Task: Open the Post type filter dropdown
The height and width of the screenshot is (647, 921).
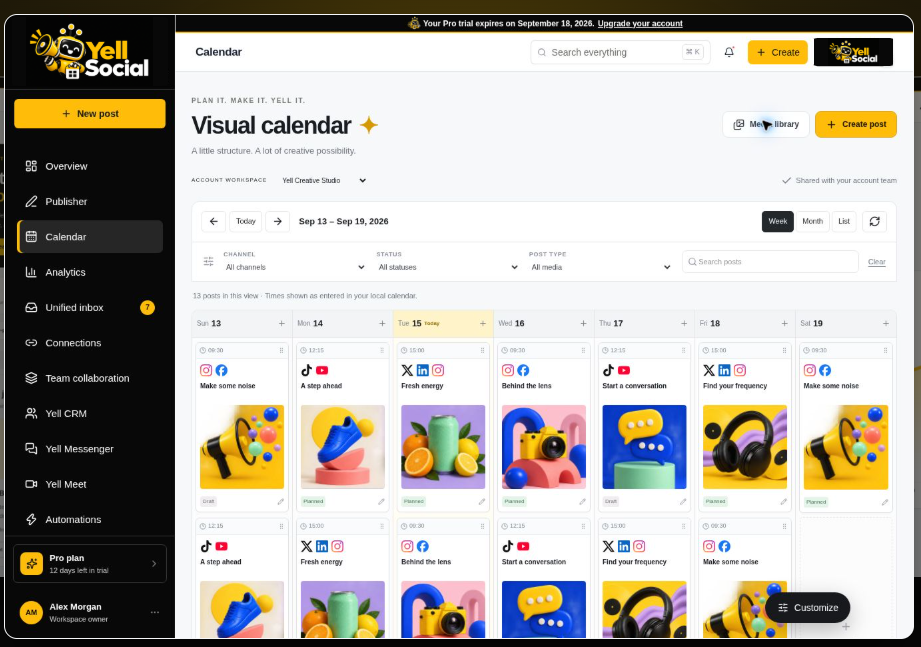Action: [x=600, y=267]
